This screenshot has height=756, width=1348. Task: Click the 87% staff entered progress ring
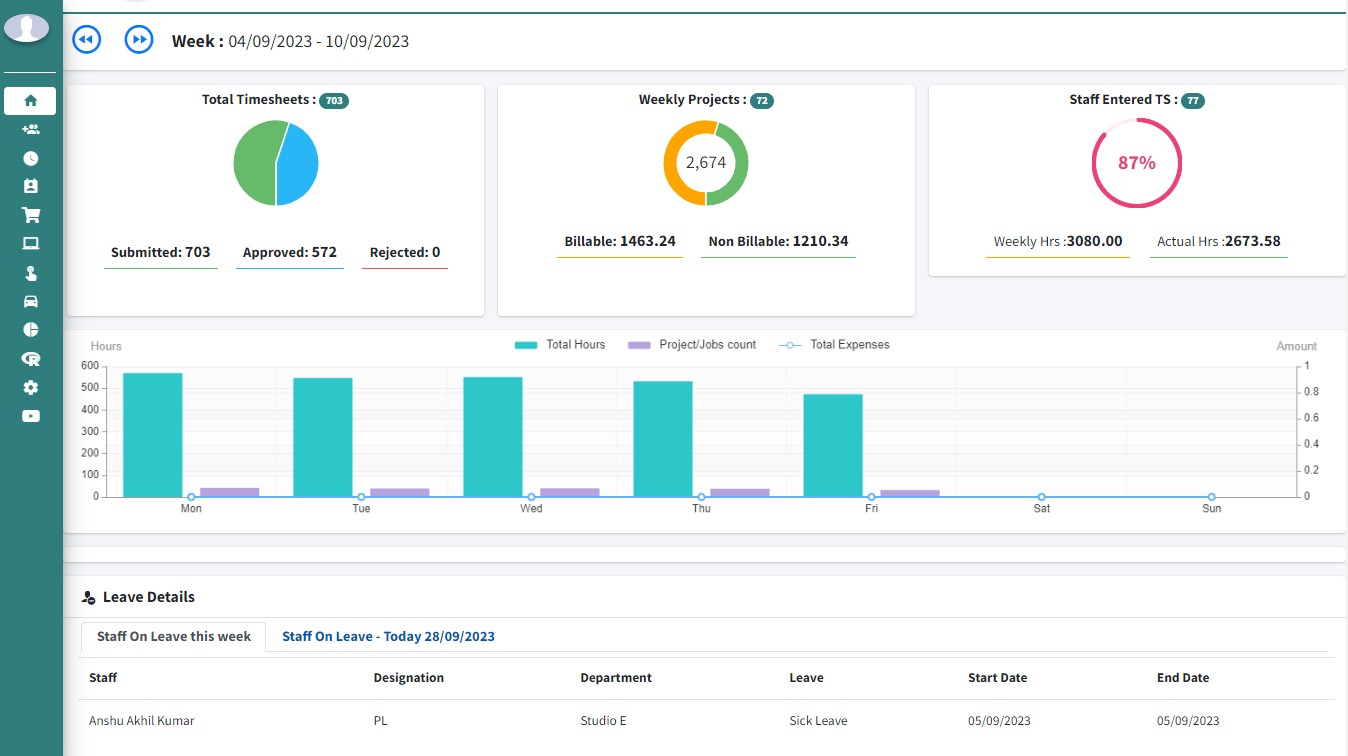[x=1136, y=161]
